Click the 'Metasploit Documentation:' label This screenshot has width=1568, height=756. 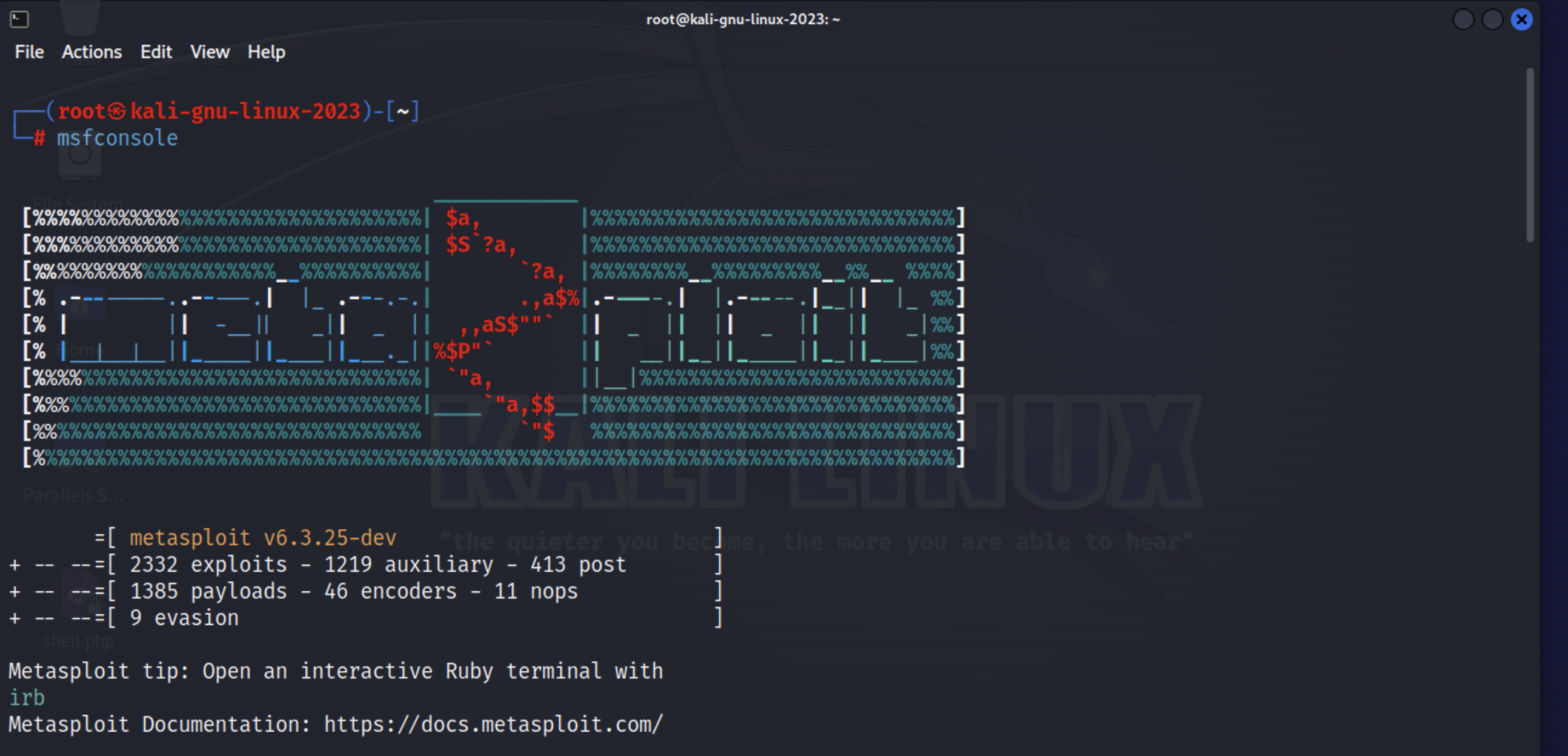click(159, 724)
